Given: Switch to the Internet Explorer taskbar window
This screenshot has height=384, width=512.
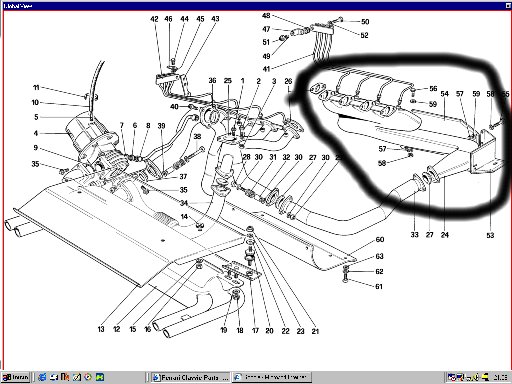Looking at the screenshot, I should [272, 377].
